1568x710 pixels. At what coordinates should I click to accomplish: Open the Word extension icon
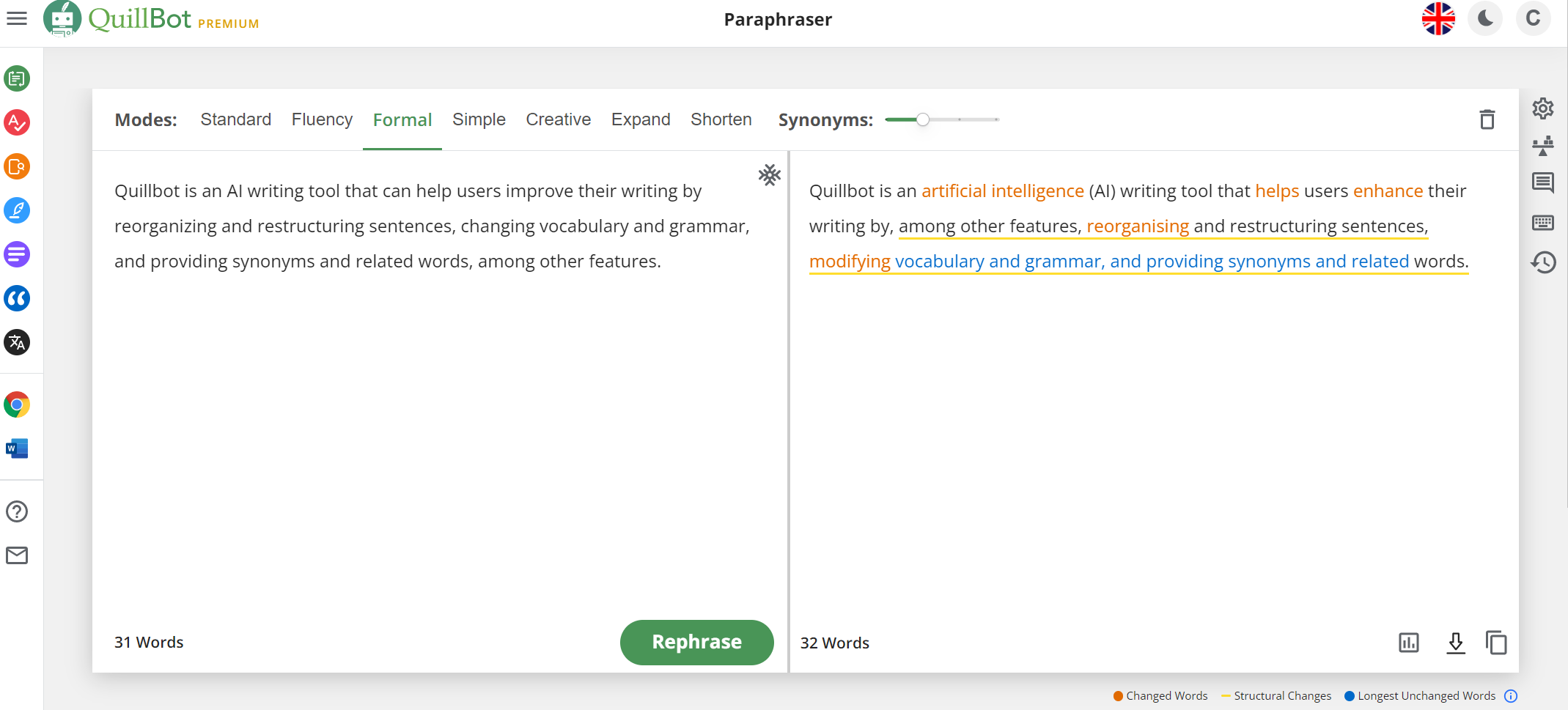point(17,448)
